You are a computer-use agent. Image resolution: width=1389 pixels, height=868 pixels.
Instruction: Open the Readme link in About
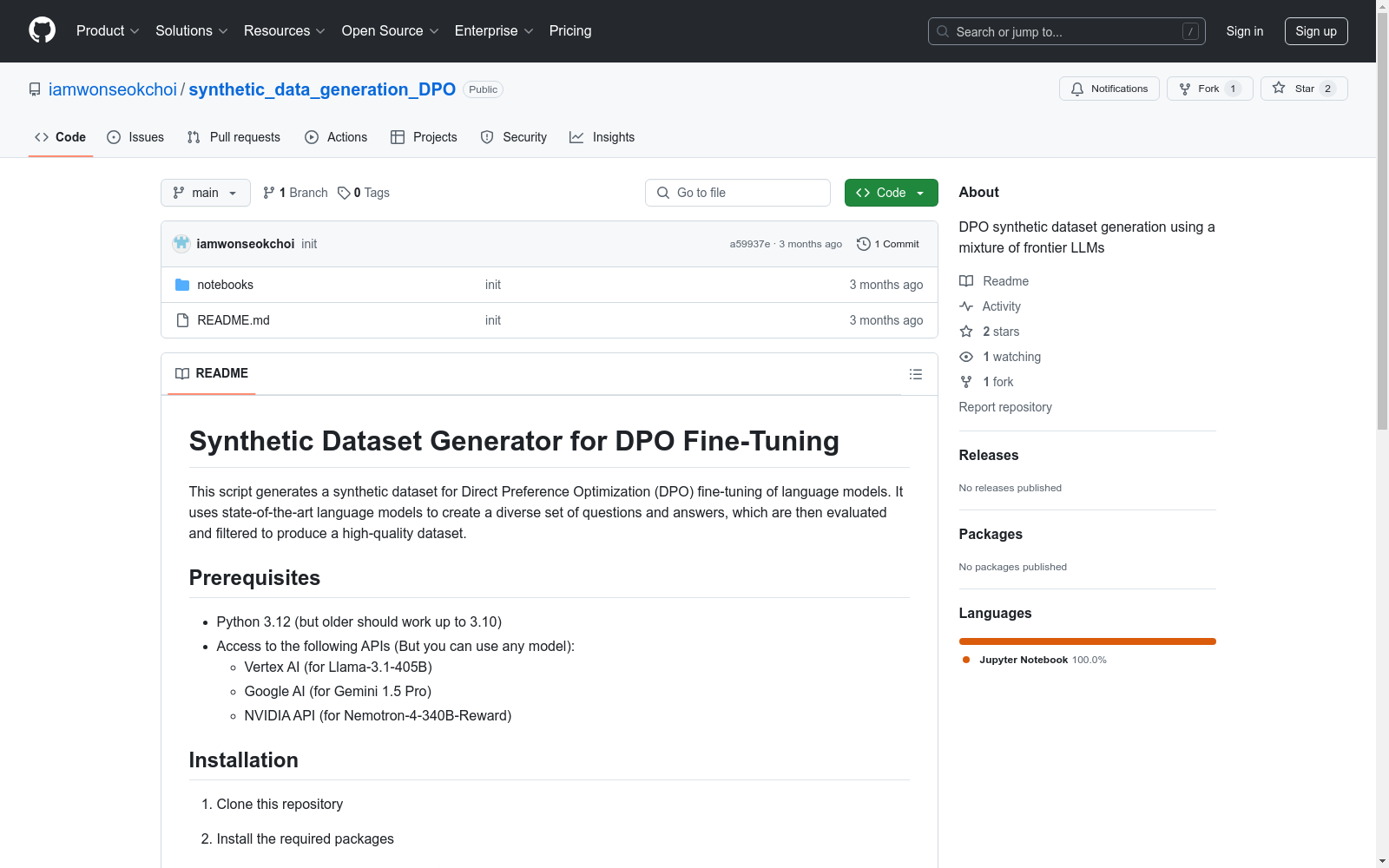[x=994, y=281]
